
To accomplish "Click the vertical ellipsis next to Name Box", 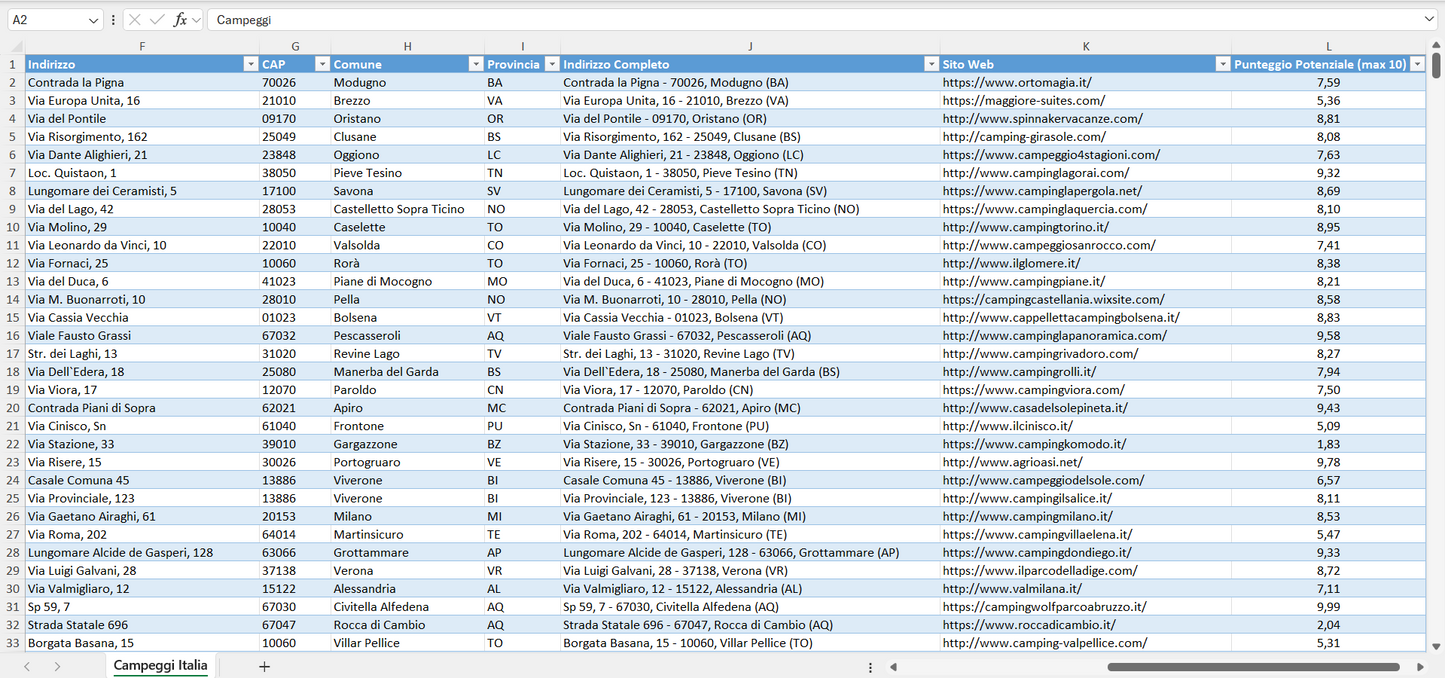I will tap(113, 19).
